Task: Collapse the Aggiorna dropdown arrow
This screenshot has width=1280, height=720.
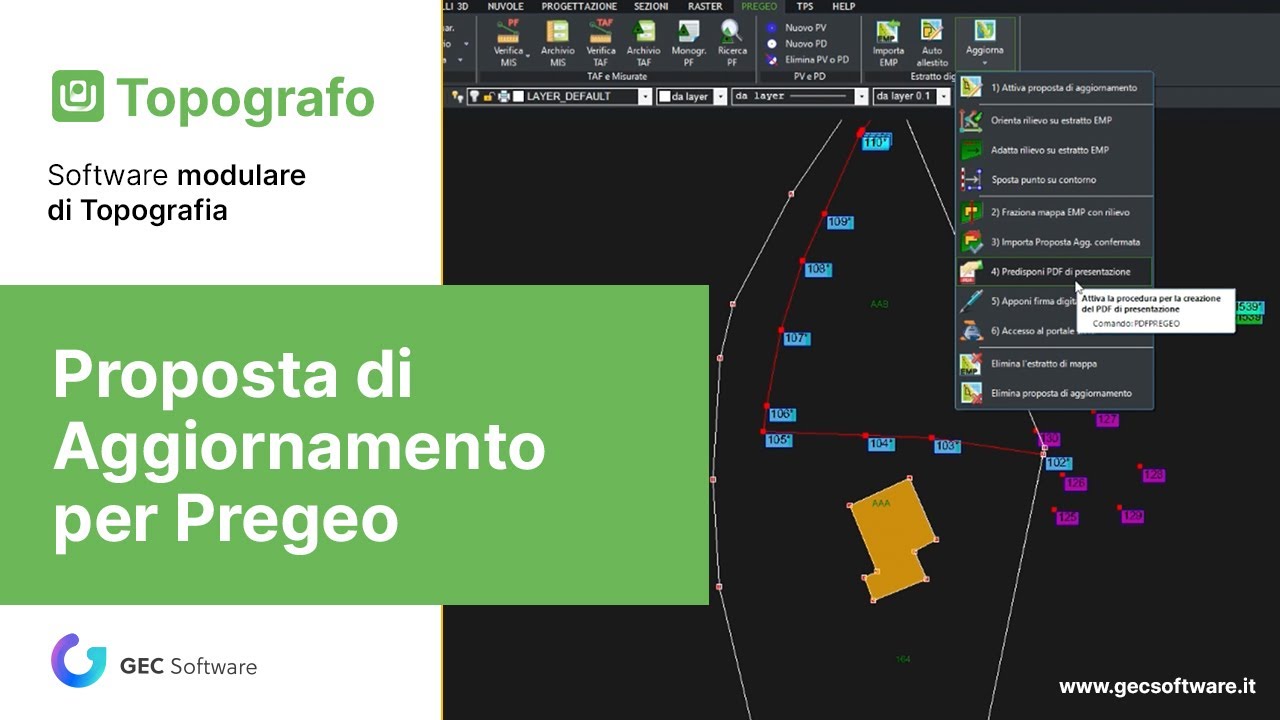Action: tap(984, 63)
